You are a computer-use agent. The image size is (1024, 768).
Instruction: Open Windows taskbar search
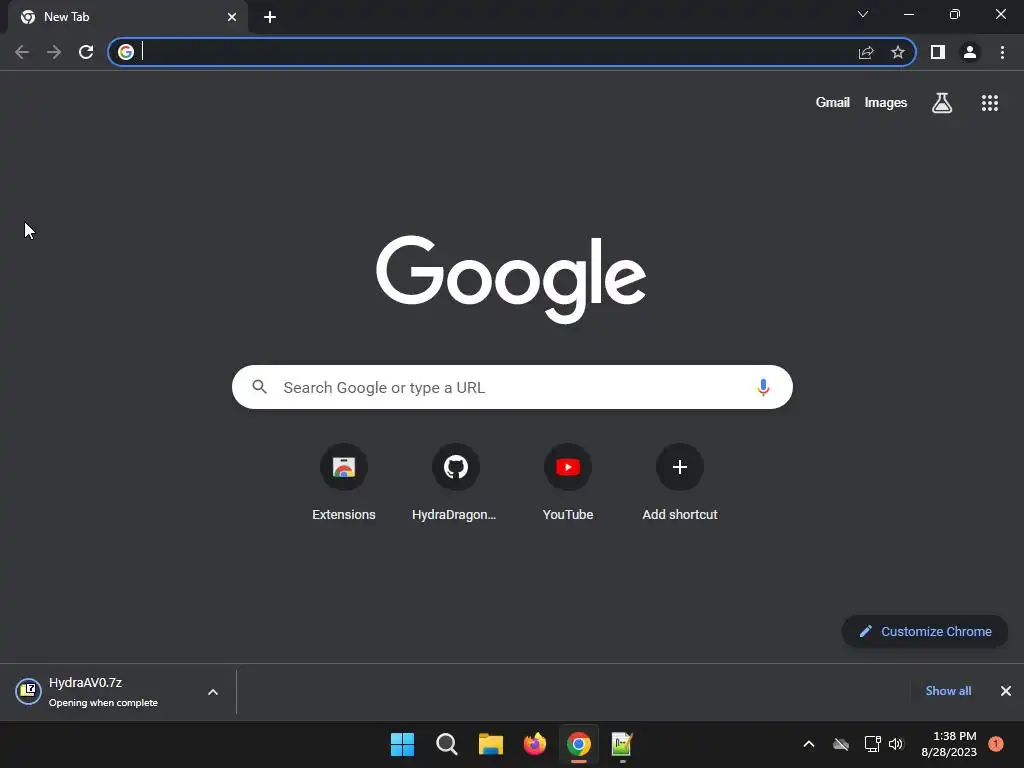click(447, 744)
